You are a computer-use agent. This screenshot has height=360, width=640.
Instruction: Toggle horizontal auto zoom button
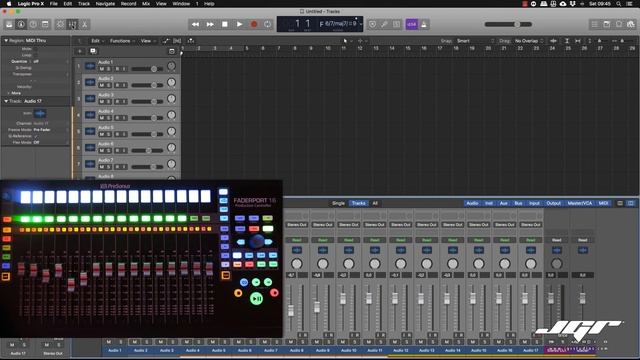click(x=578, y=41)
